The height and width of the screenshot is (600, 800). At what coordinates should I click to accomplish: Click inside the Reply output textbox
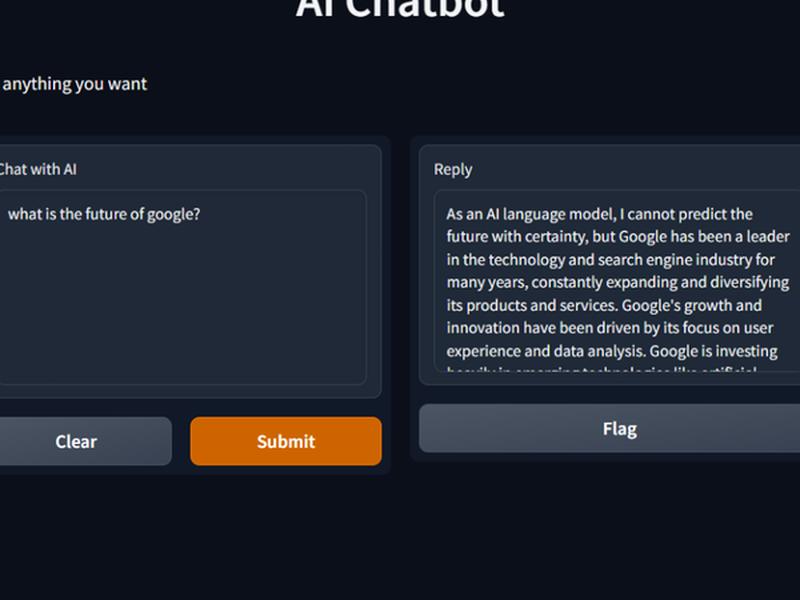(x=617, y=281)
